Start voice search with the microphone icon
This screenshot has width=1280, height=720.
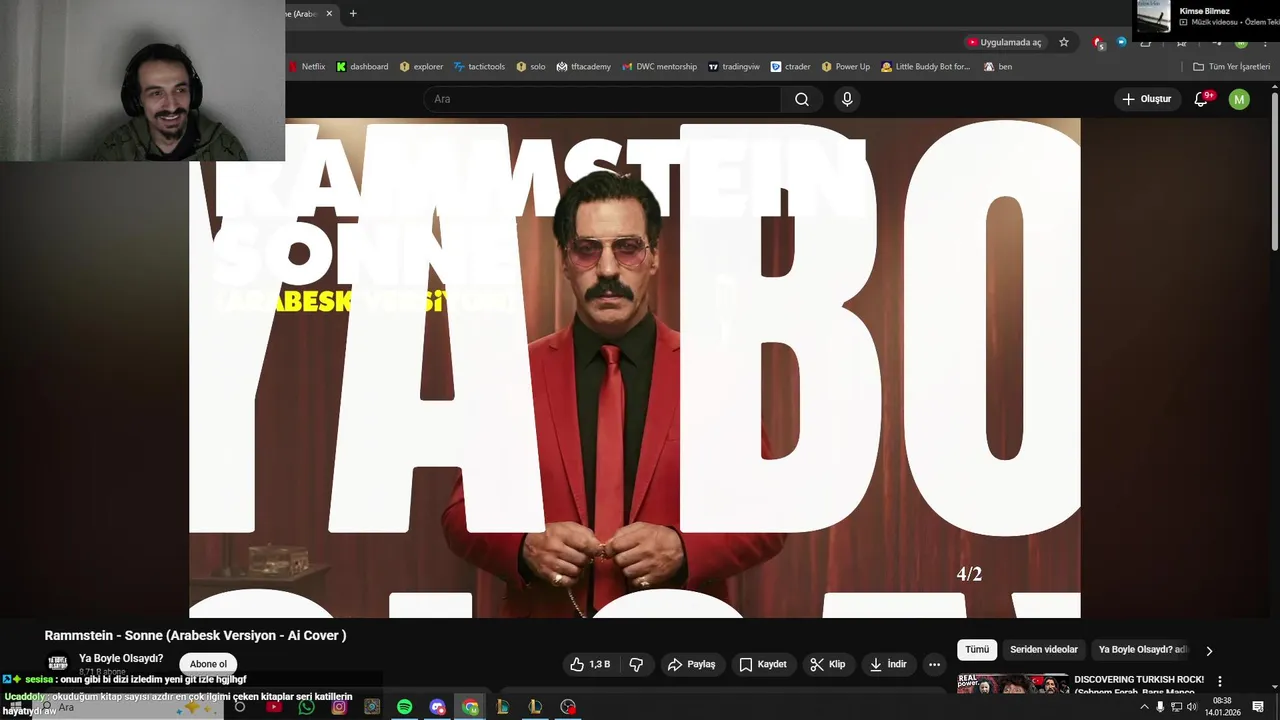[x=847, y=99]
